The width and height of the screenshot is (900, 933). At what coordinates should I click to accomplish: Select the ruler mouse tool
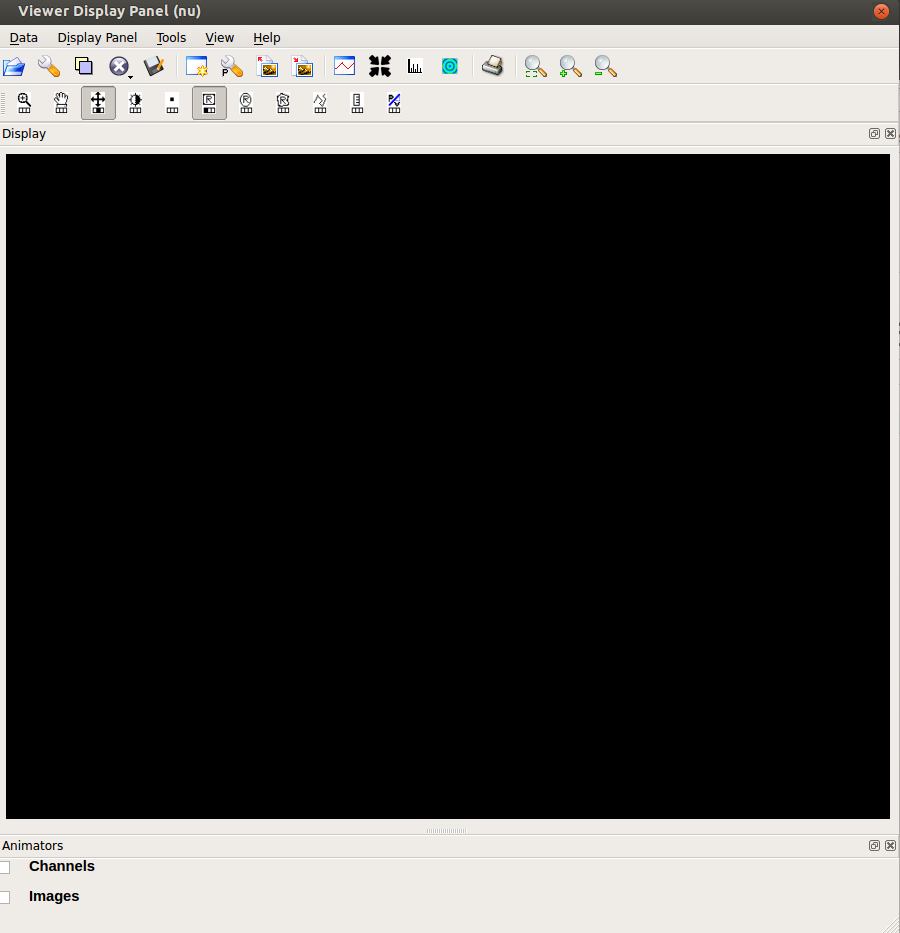pyautogui.click(x=357, y=103)
